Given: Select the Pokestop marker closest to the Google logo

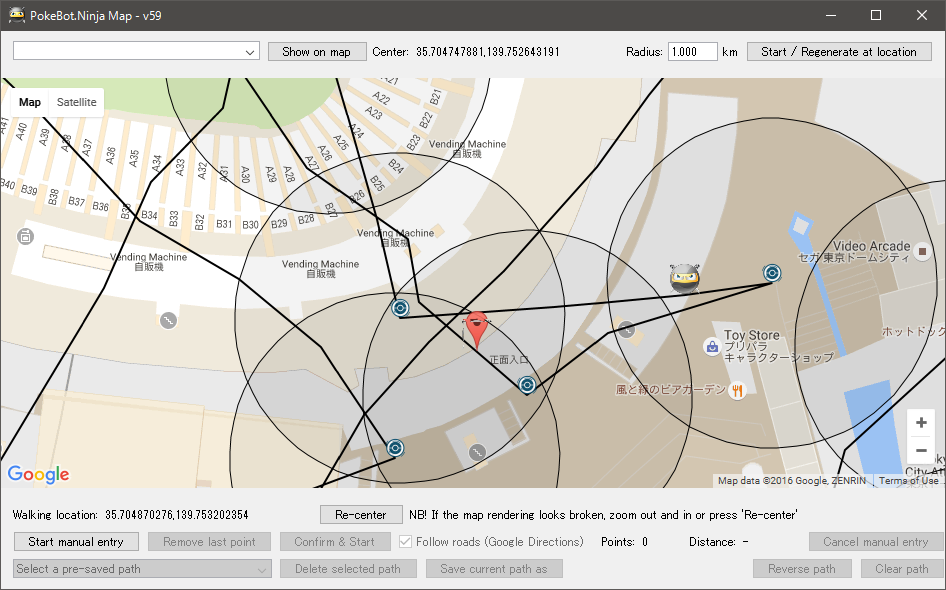Looking at the screenshot, I should (395, 448).
